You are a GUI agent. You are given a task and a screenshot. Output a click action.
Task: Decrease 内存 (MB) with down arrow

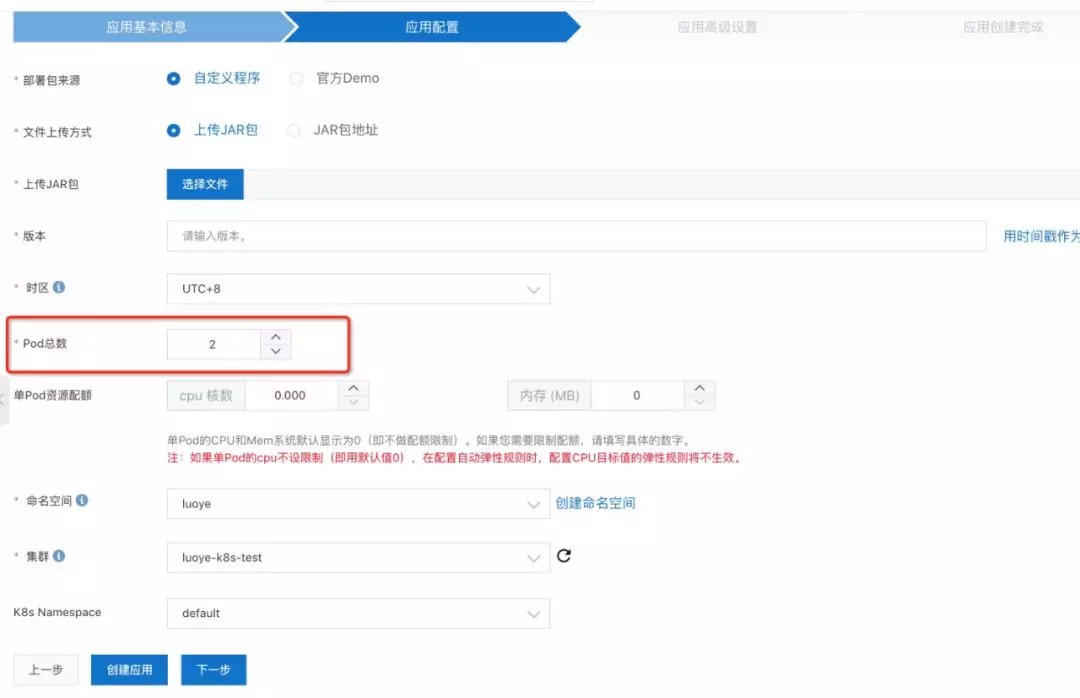point(700,402)
